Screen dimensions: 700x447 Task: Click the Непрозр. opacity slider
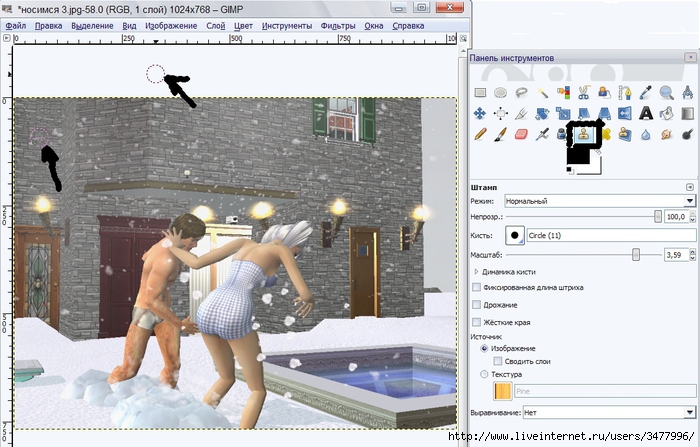coord(584,217)
